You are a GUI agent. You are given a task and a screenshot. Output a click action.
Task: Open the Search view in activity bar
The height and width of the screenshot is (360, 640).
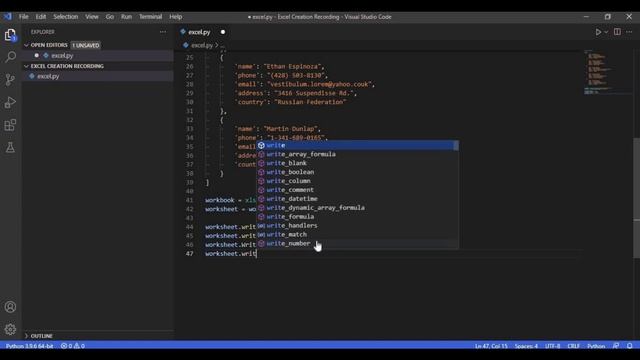[x=10, y=57]
